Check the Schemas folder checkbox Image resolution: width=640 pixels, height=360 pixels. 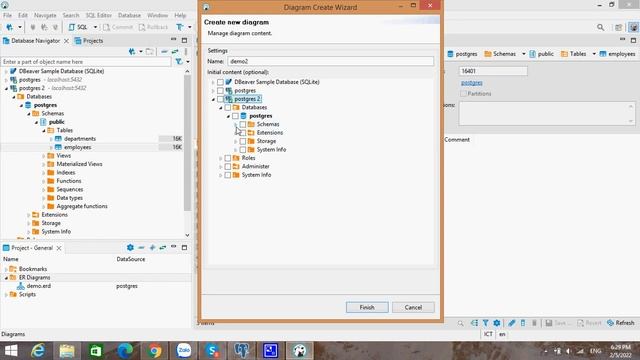[243, 124]
